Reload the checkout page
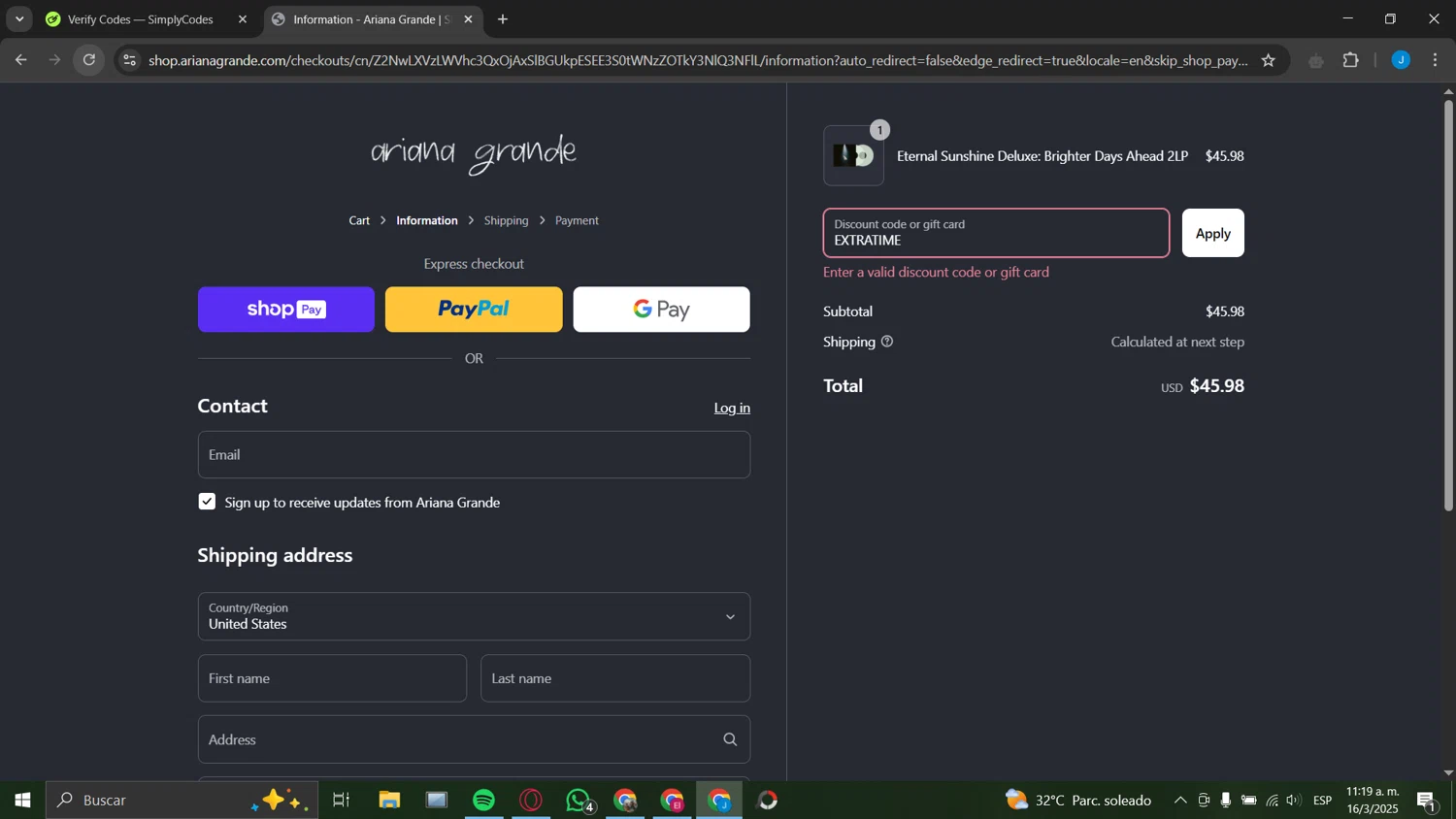 coord(89,60)
